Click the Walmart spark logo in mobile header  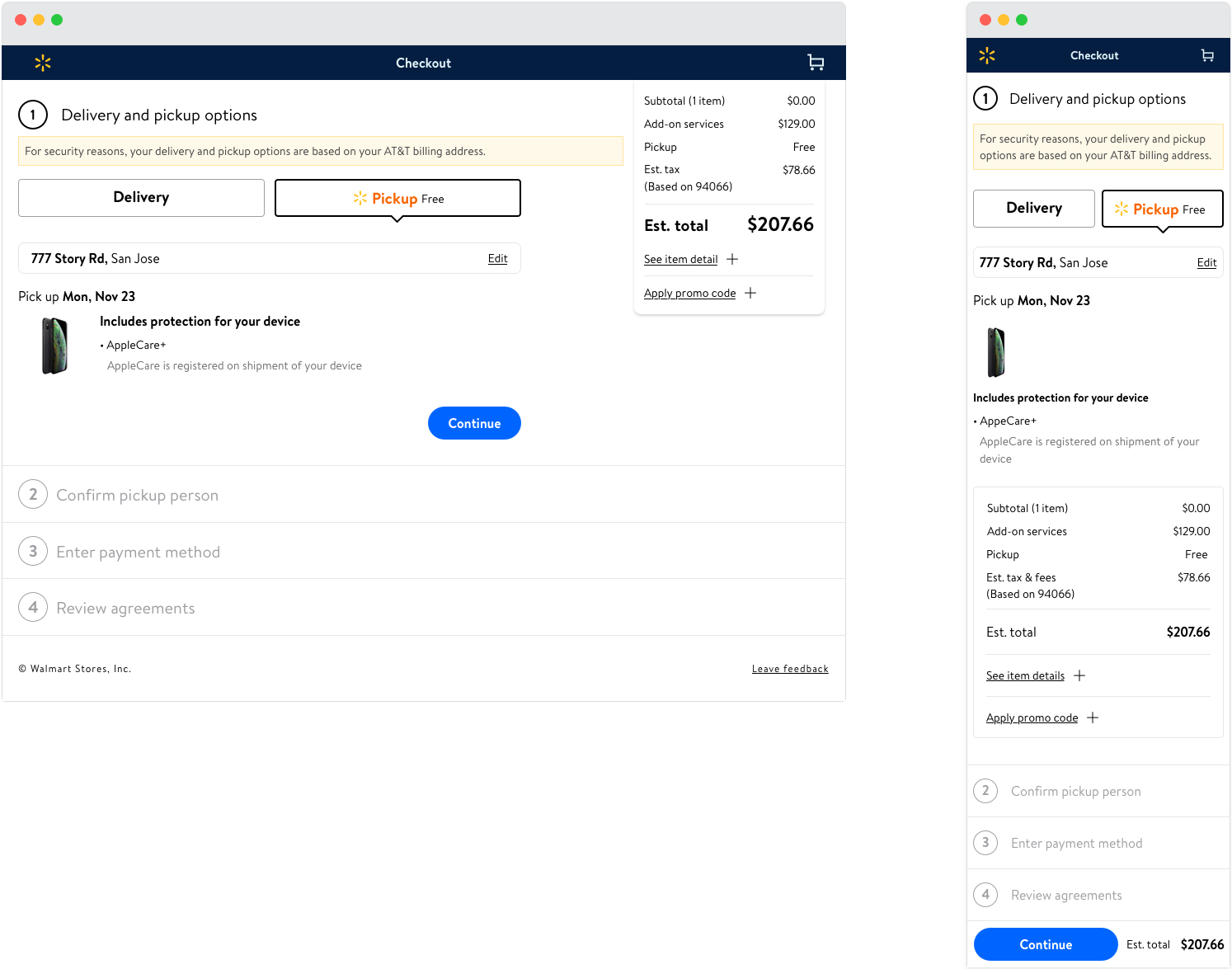tap(987, 55)
